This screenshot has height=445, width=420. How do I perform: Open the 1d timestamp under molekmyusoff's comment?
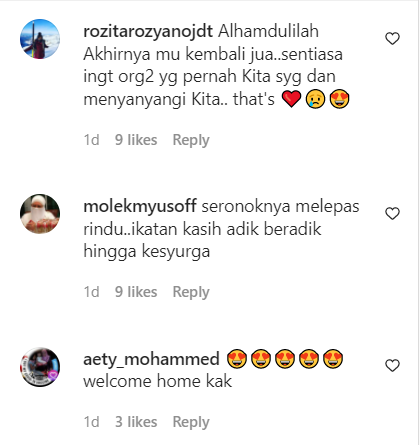(x=91, y=292)
